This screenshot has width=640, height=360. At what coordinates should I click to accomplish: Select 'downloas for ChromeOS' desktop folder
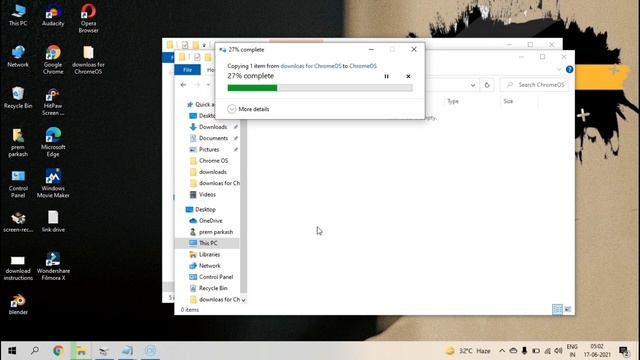pyautogui.click(x=88, y=60)
